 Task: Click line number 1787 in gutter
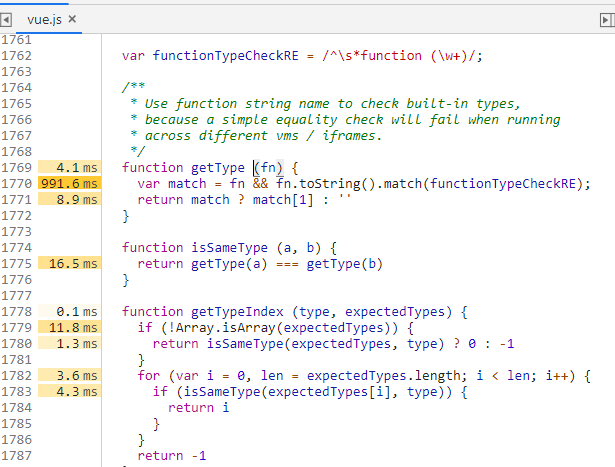16,456
